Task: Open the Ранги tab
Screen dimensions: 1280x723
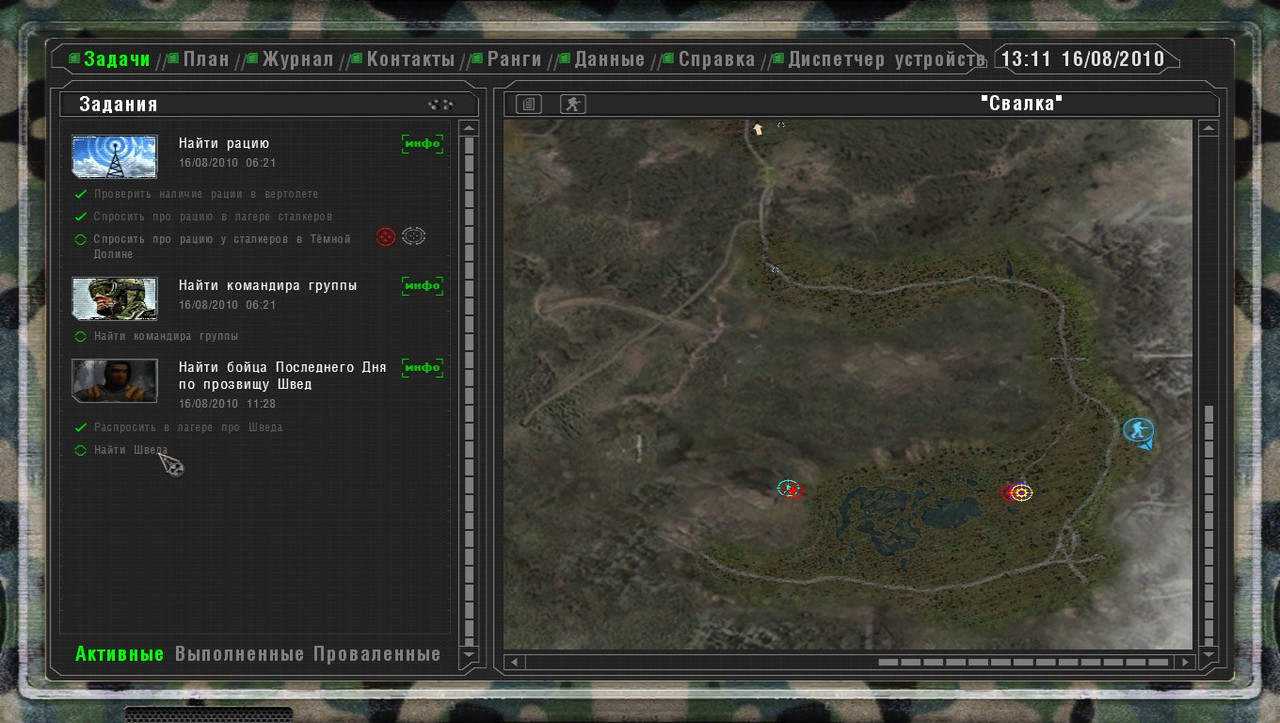Action: (x=514, y=59)
